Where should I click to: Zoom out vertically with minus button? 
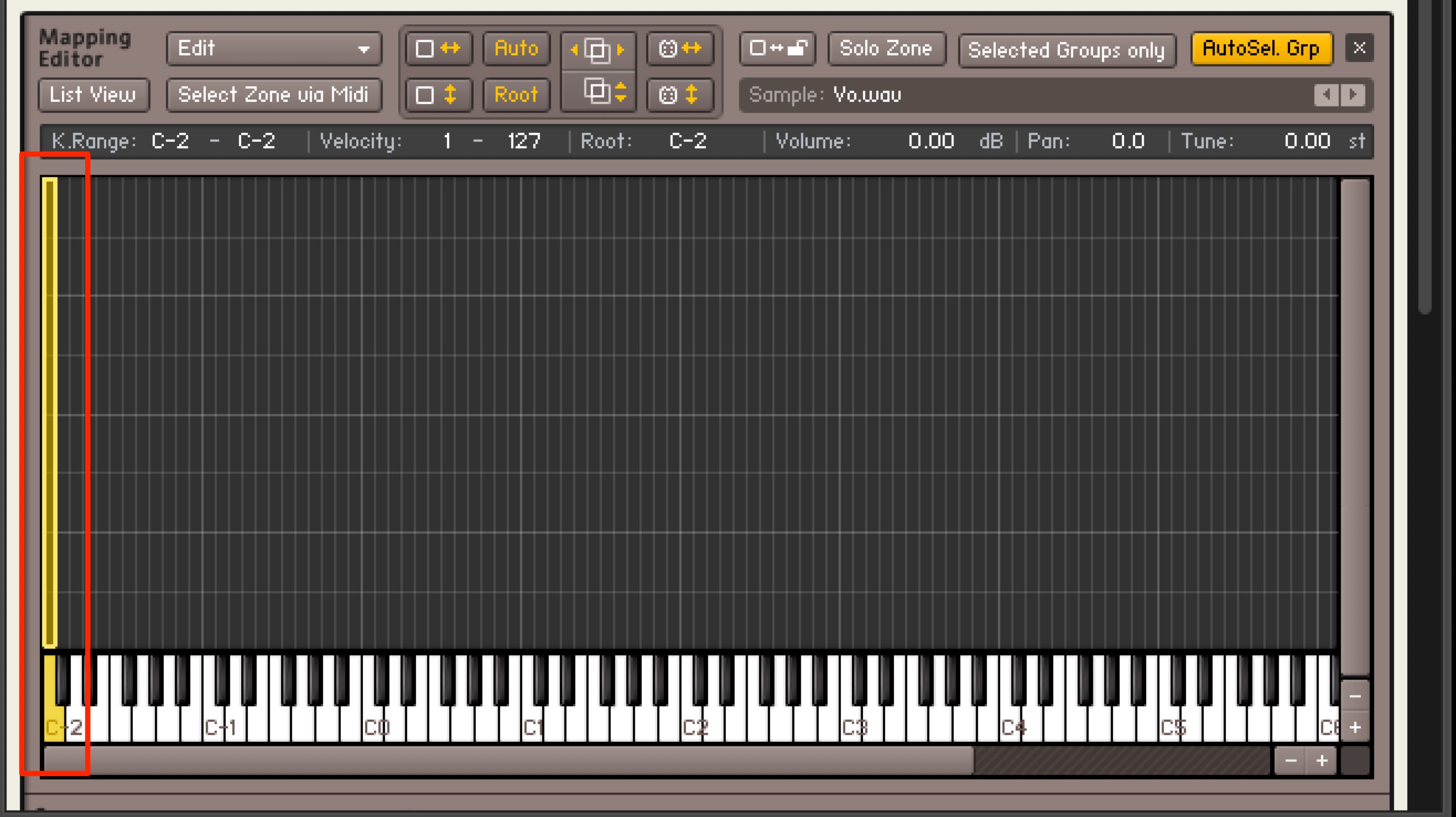coord(1355,696)
